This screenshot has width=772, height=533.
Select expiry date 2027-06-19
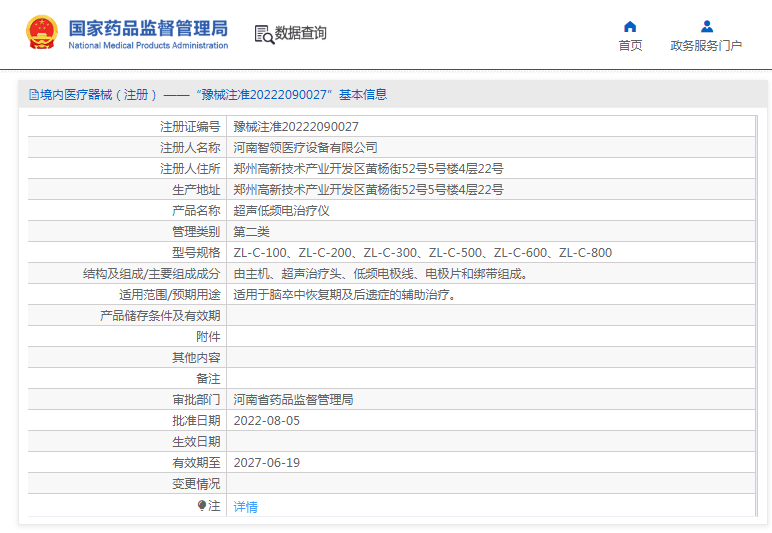(266, 463)
